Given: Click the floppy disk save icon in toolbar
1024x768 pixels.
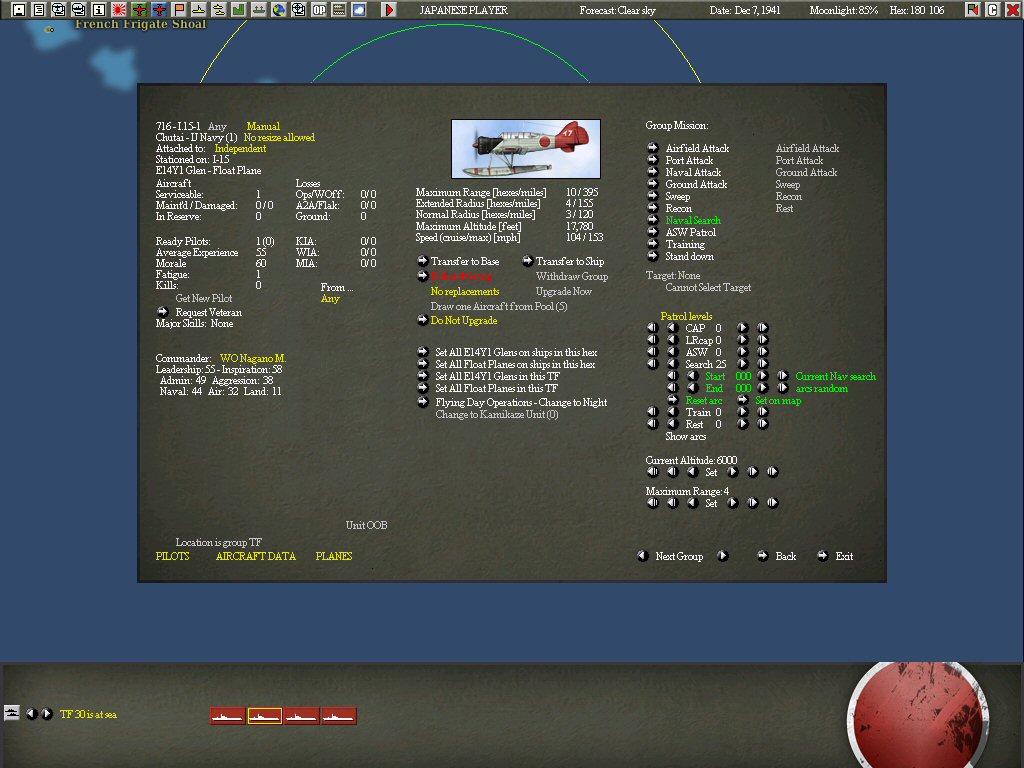Looking at the screenshot, I should pos(19,10).
